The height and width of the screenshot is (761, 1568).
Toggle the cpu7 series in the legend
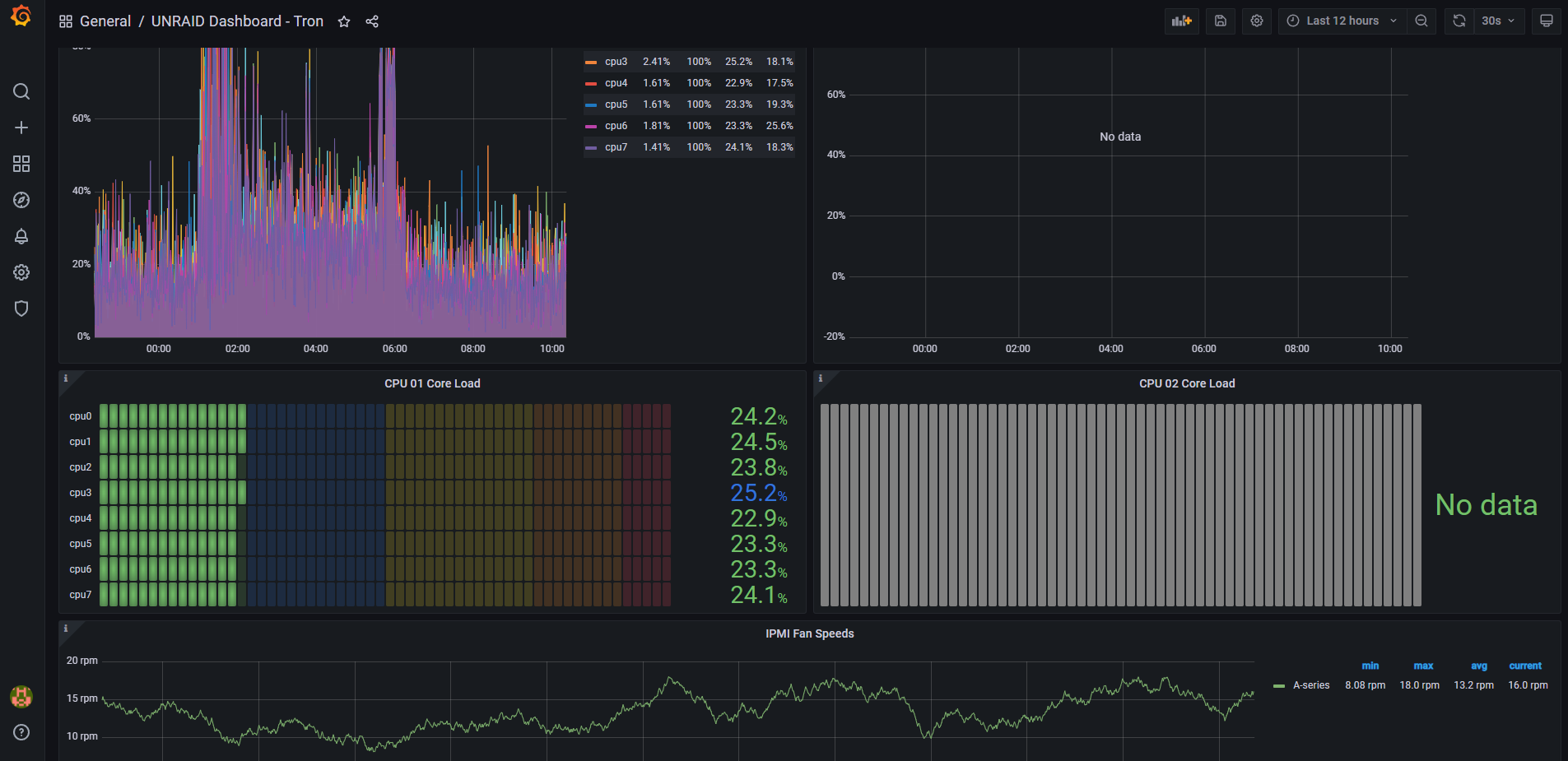616,147
